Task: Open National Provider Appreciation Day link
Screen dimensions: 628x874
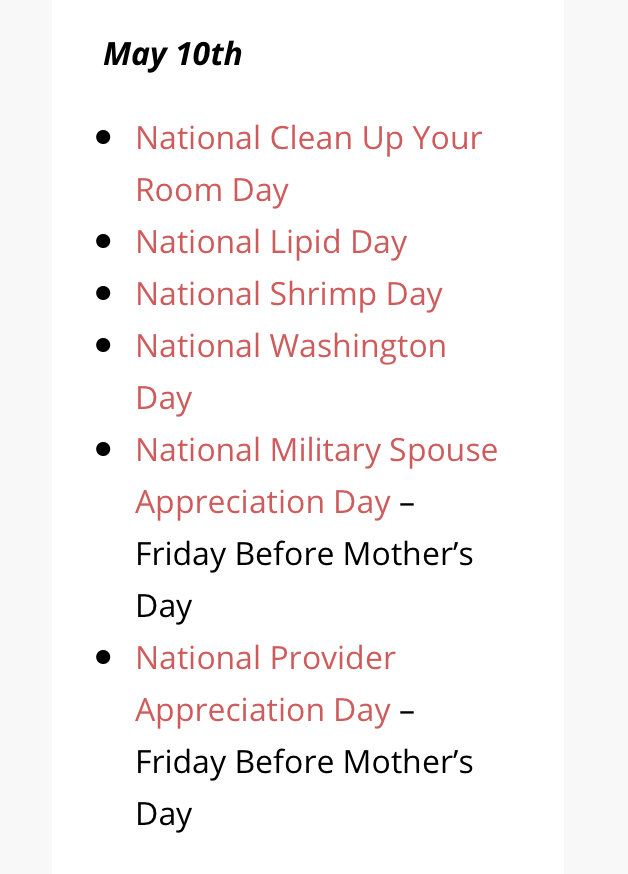Action: click(265, 683)
